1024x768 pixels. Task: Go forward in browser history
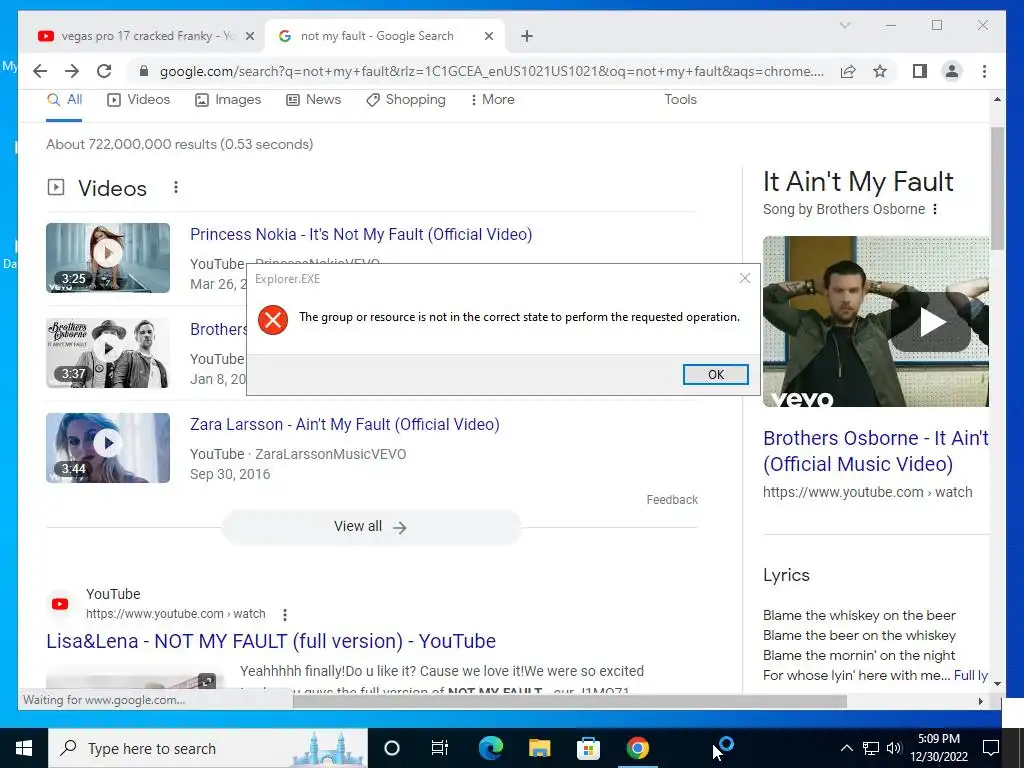click(72, 71)
